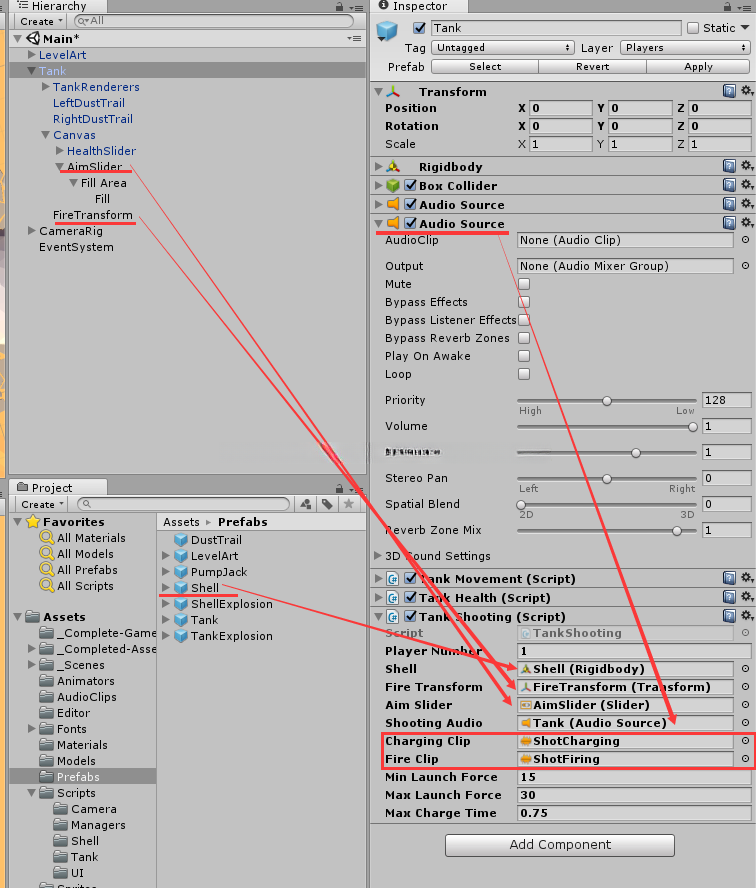Open the Layer dropdown showing Players

point(685,48)
